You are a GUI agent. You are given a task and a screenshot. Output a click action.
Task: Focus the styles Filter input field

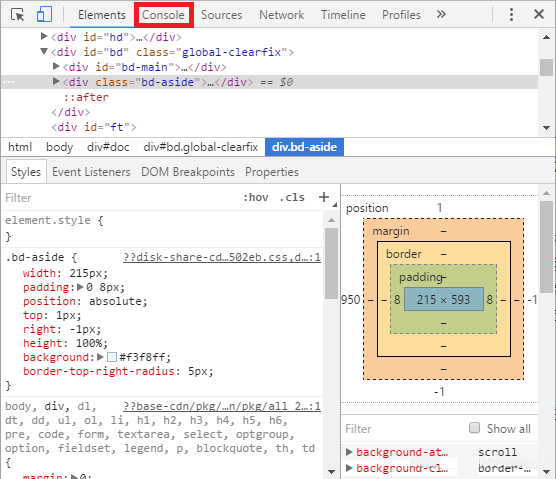(x=121, y=197)
